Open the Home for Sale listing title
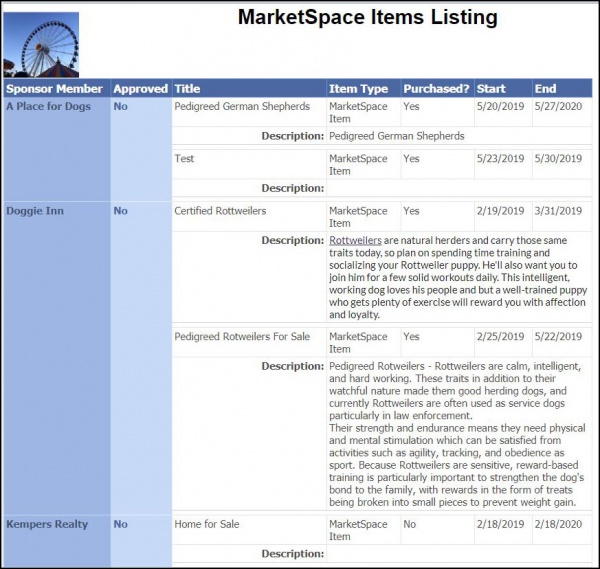 point(207,524)
